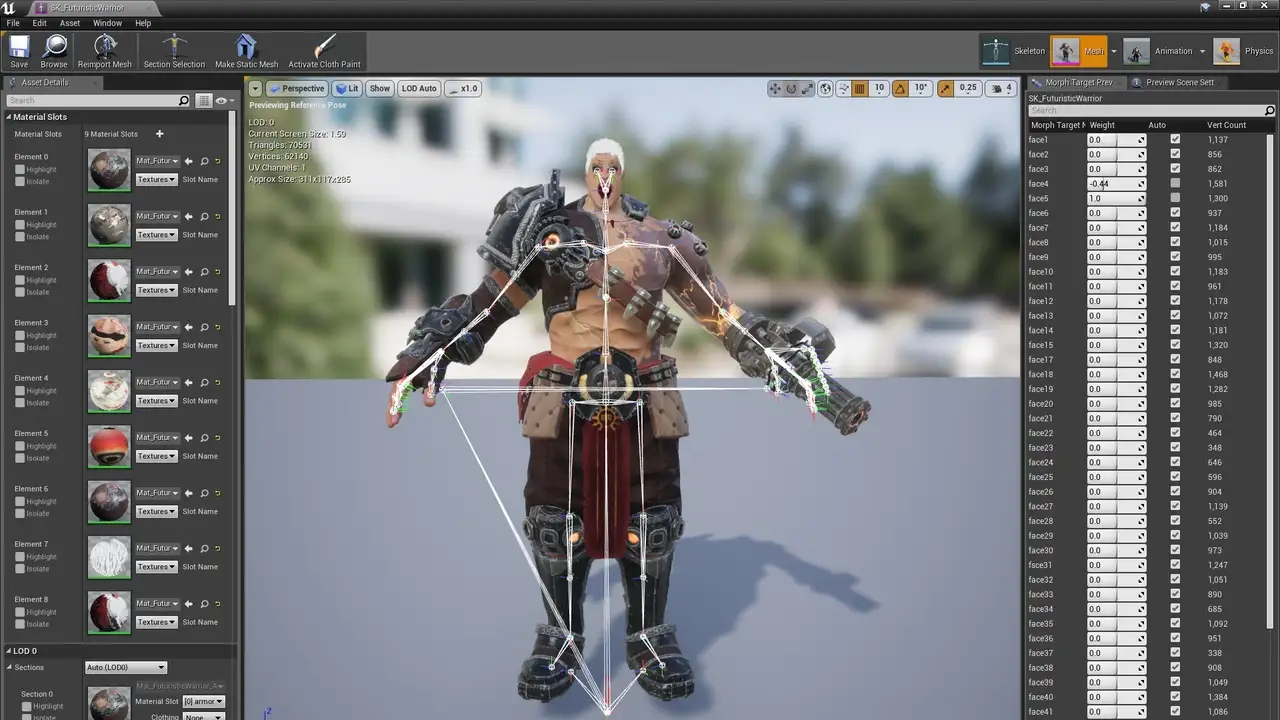Click the face5 weight slider field
1280x720 pixels.
tap(1111, 198)
